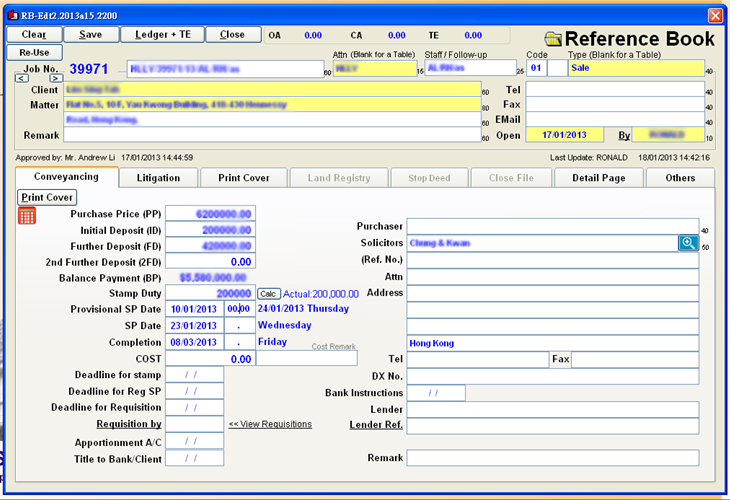730x500 pixels.
Task: Click the Completion date field 08/03/2013
Action: [x=195, y=343]
